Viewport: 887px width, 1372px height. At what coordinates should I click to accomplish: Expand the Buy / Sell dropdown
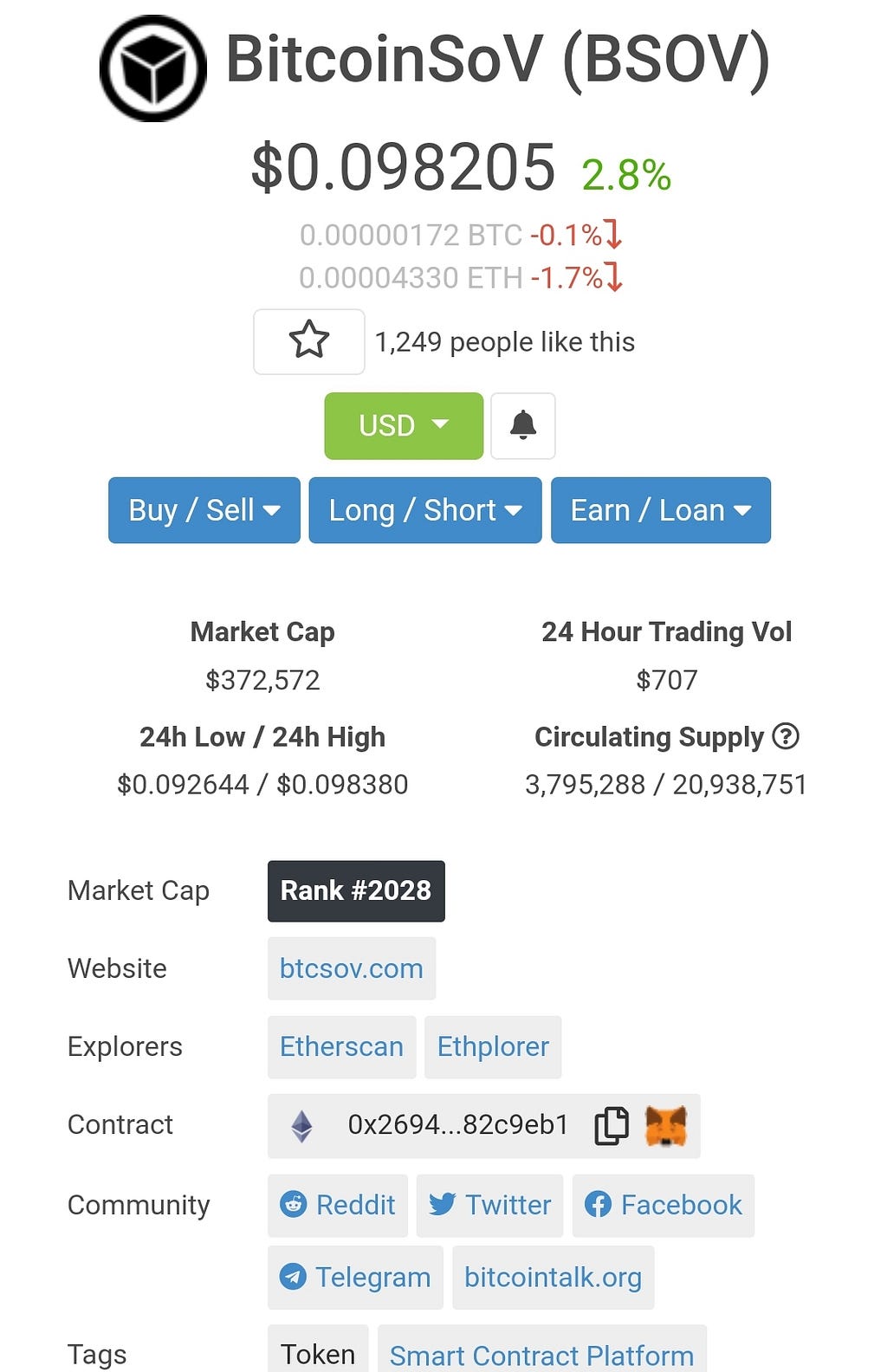click(x=204, y=510)
